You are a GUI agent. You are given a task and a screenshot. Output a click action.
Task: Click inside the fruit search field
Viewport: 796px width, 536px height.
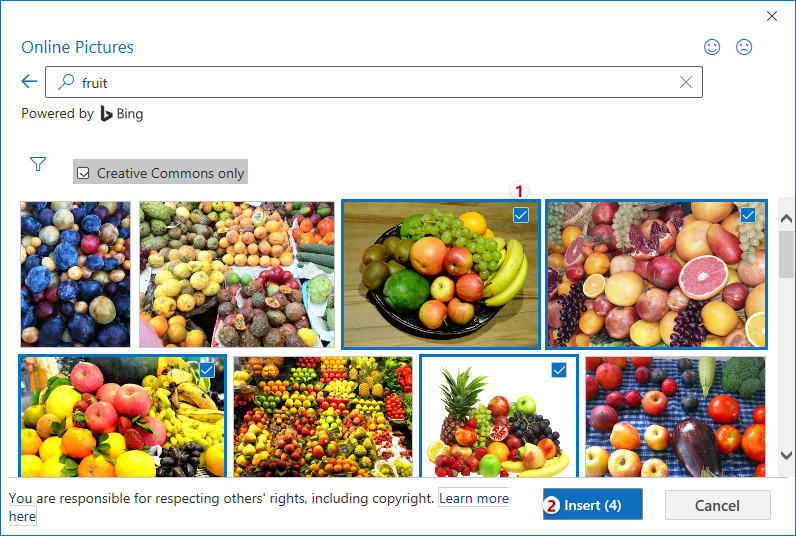click(x=374, y=82)
